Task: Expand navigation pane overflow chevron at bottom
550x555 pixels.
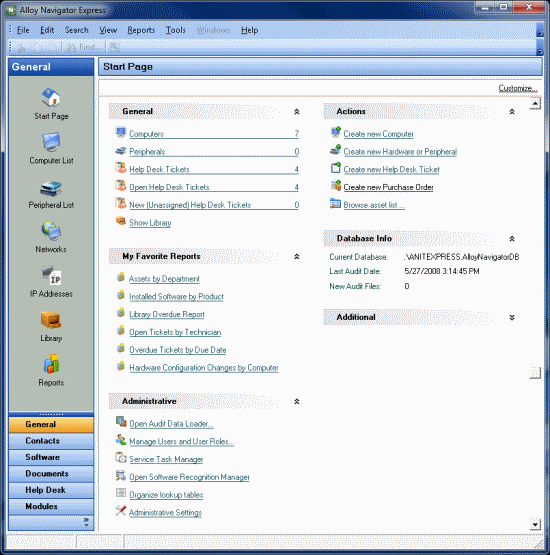Action: point(86,522)
